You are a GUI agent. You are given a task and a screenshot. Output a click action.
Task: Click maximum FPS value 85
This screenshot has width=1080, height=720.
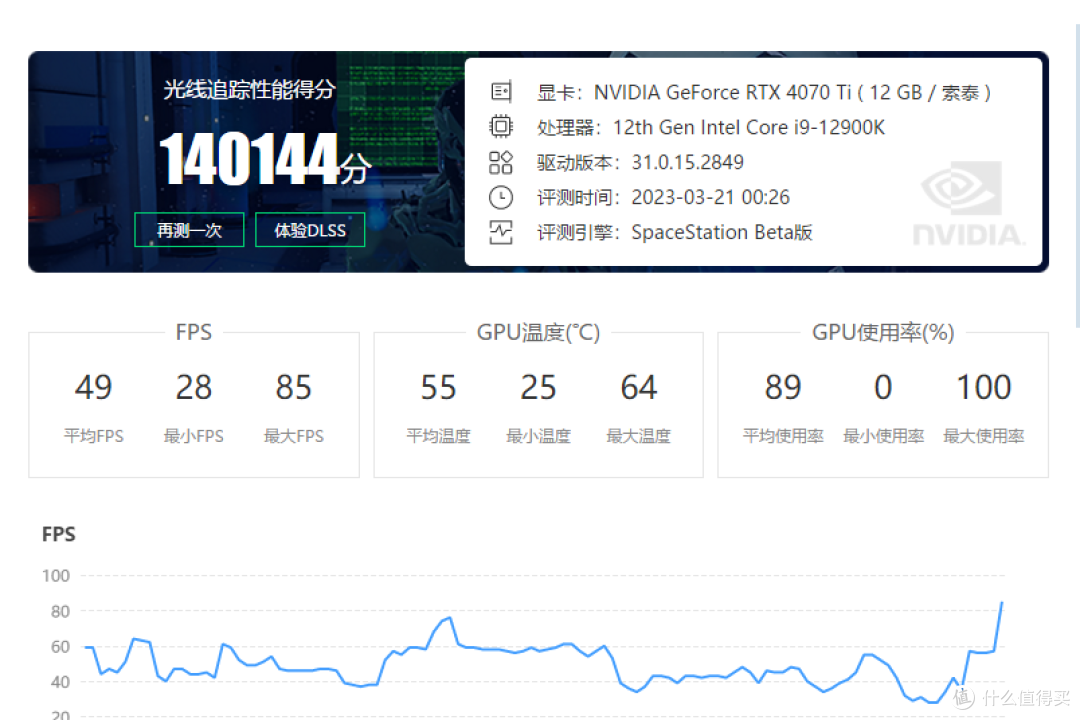(x=293, y=387)
